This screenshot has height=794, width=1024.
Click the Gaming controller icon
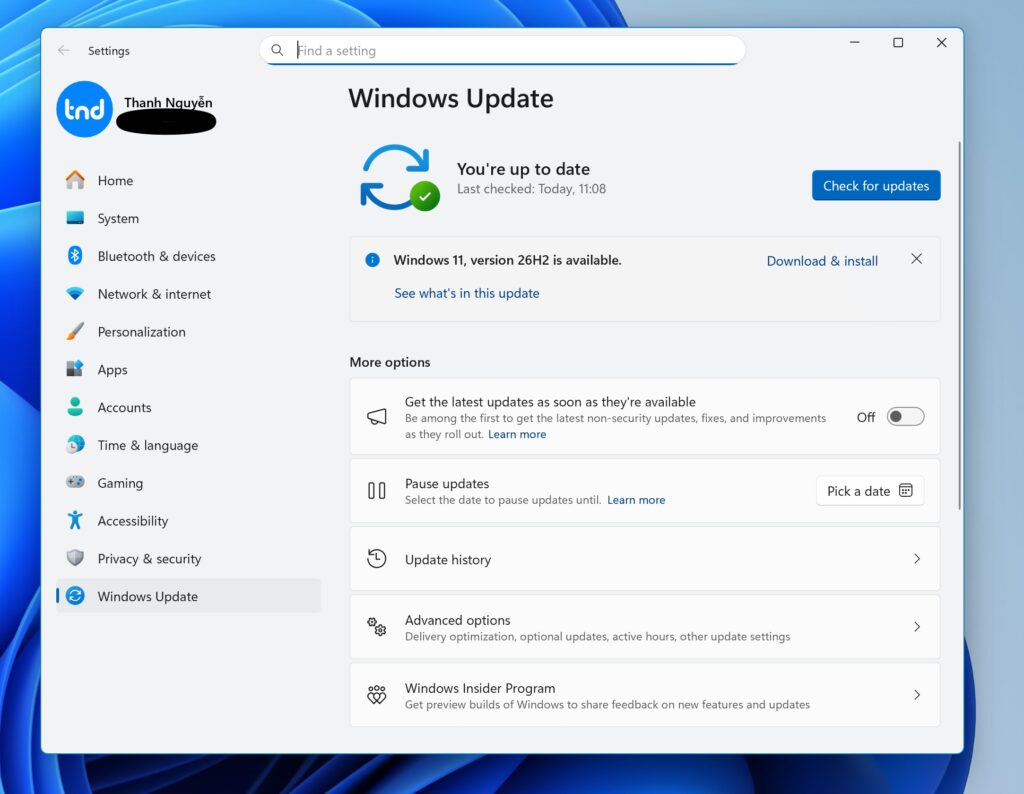pos(75,482)
